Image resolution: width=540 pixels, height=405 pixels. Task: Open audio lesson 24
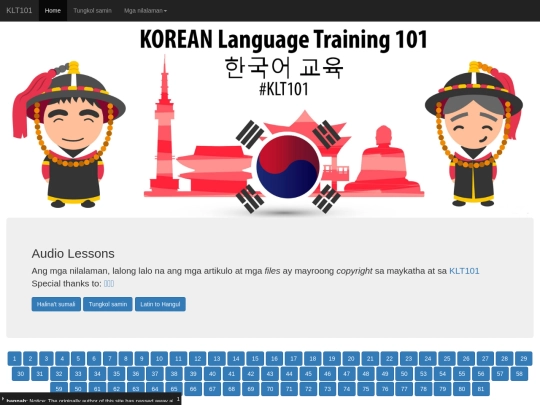[x=428, y=359]
